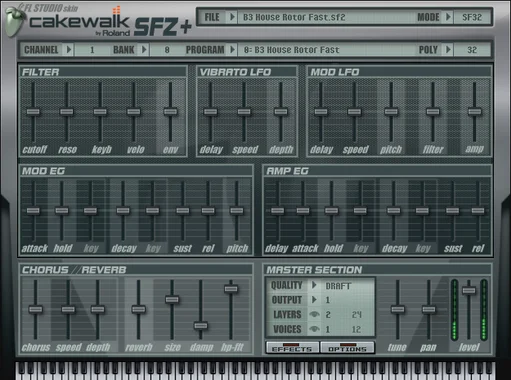
Task: Click the Amp EG rel slider handle
Action: (x=478, y=210)
